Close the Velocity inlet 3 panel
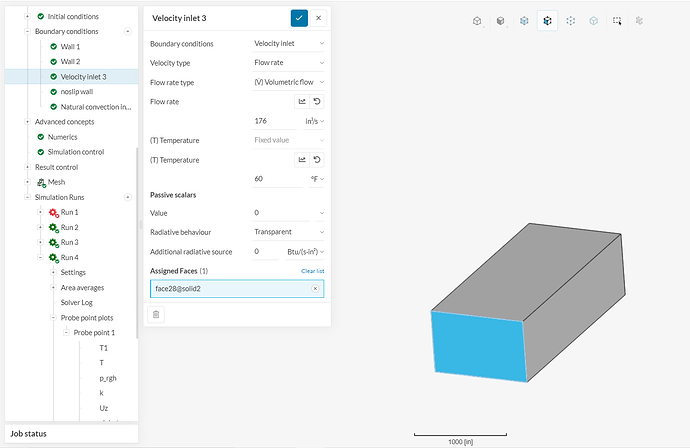Viewport: 690px width, 448px height. pyautogui.click(x=318, y=18)
